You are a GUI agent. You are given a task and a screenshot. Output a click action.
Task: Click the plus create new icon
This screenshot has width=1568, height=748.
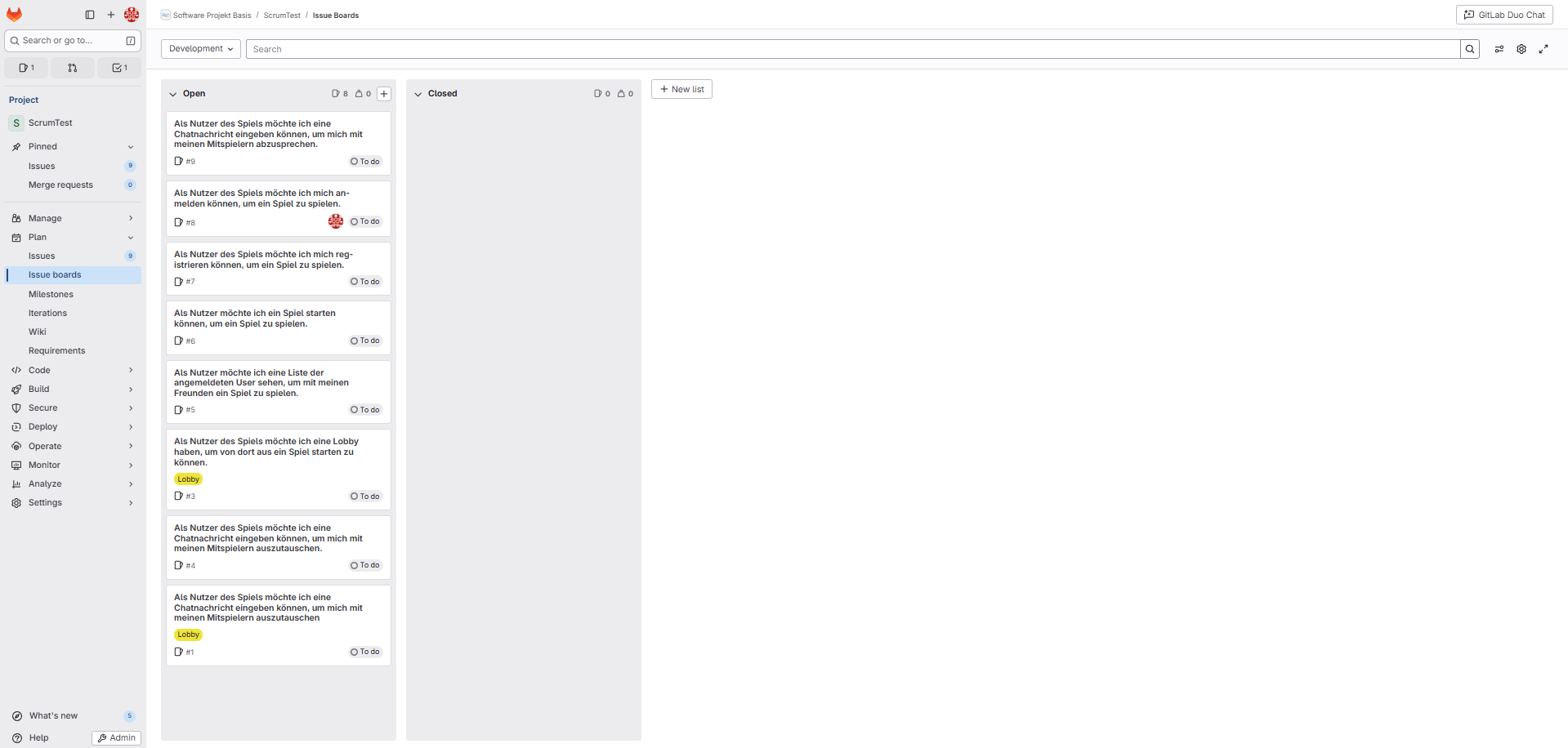[111, 15]
